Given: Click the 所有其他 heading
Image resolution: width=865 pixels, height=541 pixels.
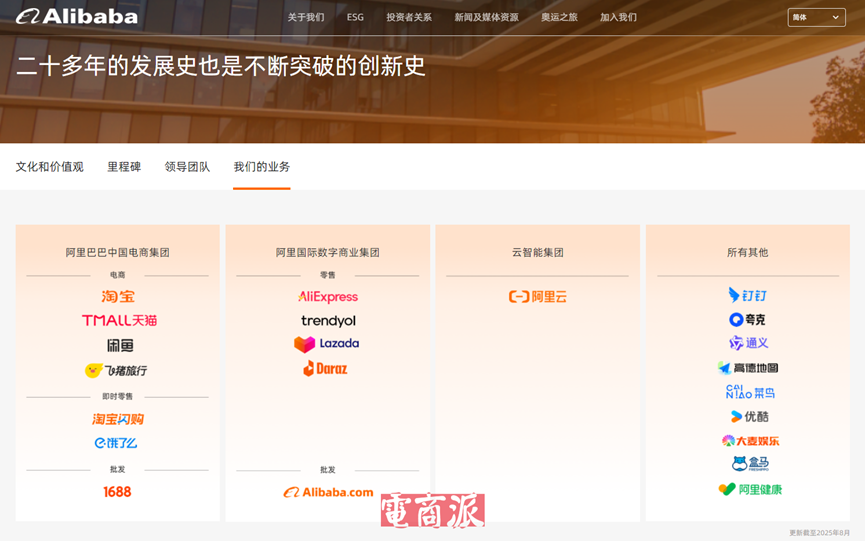Looking at the screenshot, I should coord(747,253).
